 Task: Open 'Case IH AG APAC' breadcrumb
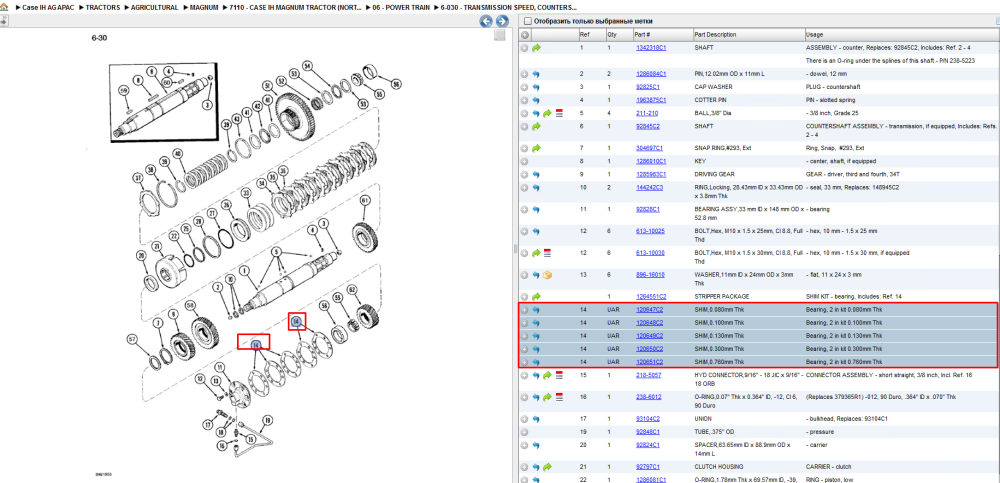(x=48, y=8)
